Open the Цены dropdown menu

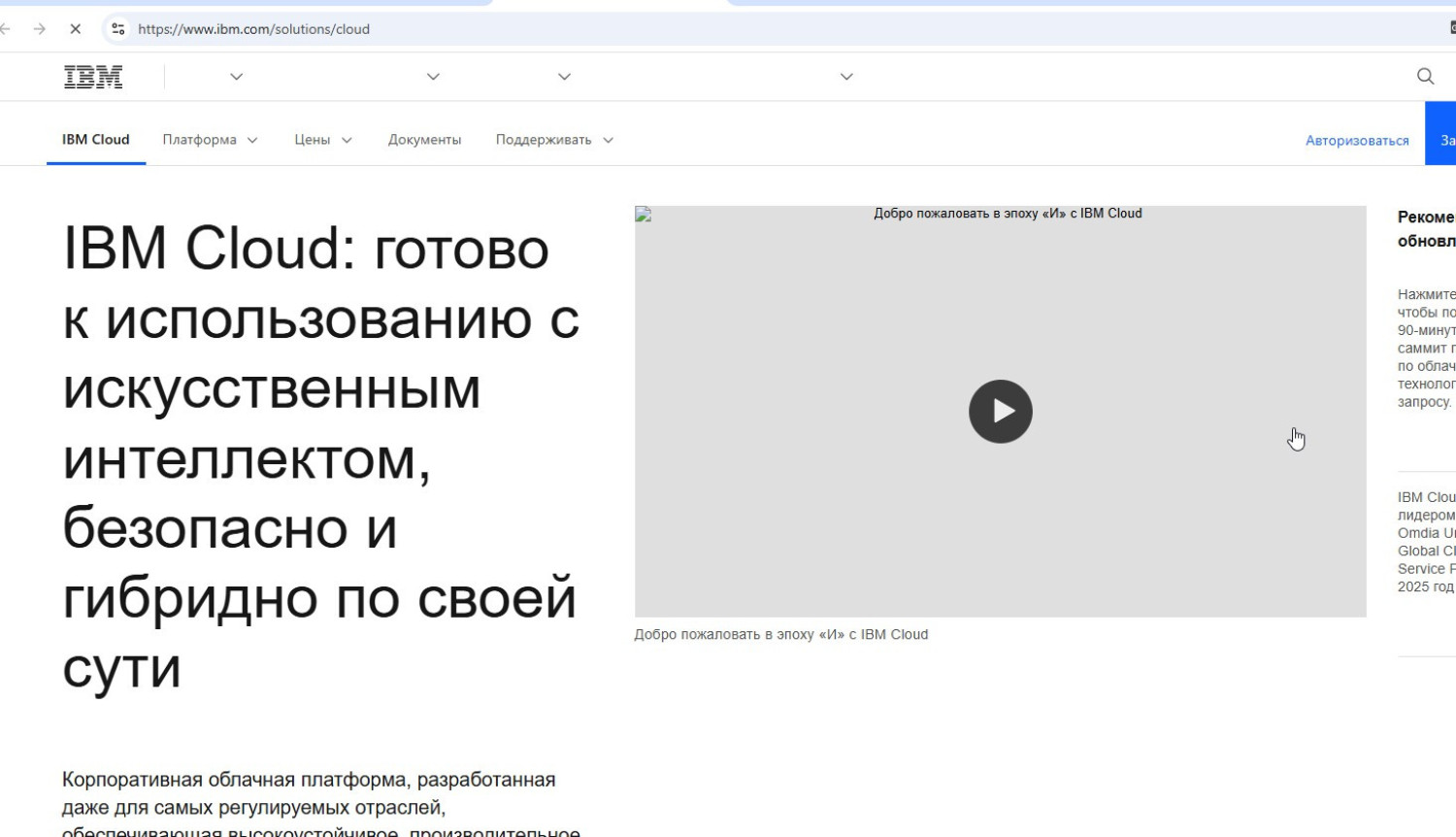[x=322, y=140]
